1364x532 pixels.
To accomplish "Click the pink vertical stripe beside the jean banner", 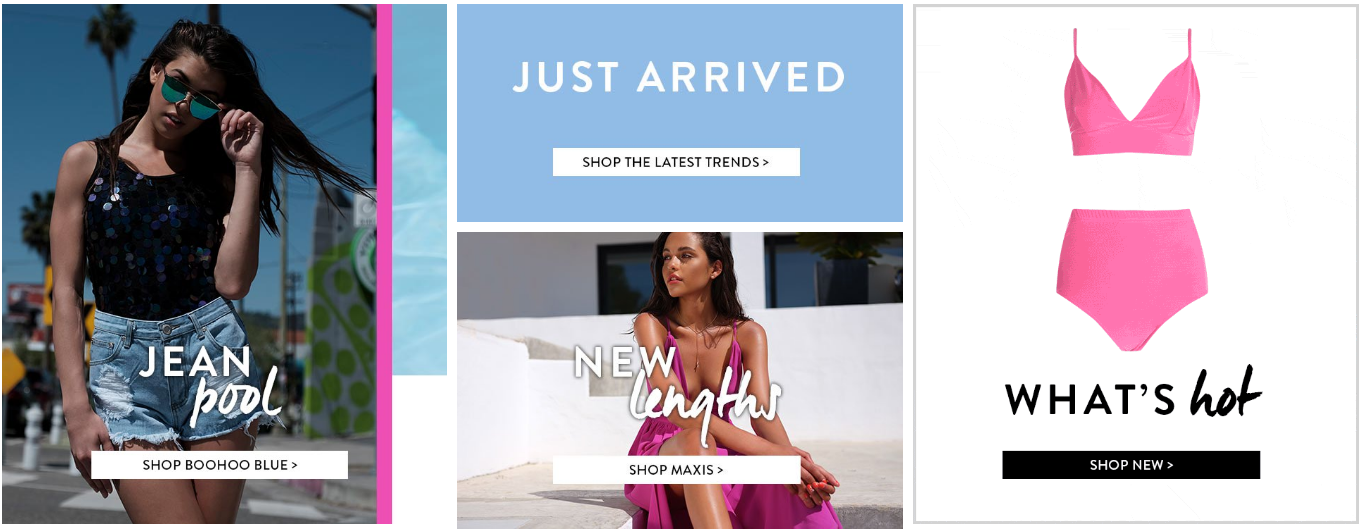I will point(384,264).
